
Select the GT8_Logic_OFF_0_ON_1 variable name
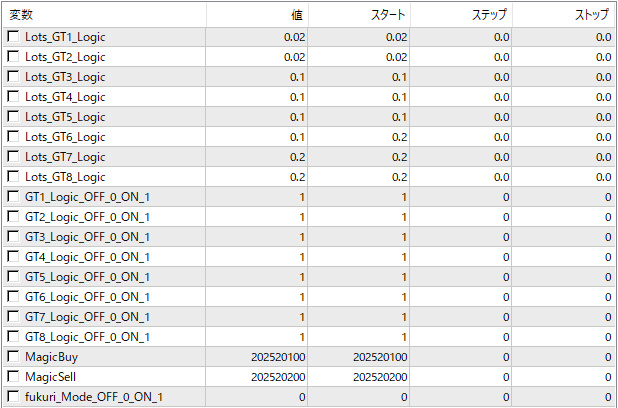[87, 337]
